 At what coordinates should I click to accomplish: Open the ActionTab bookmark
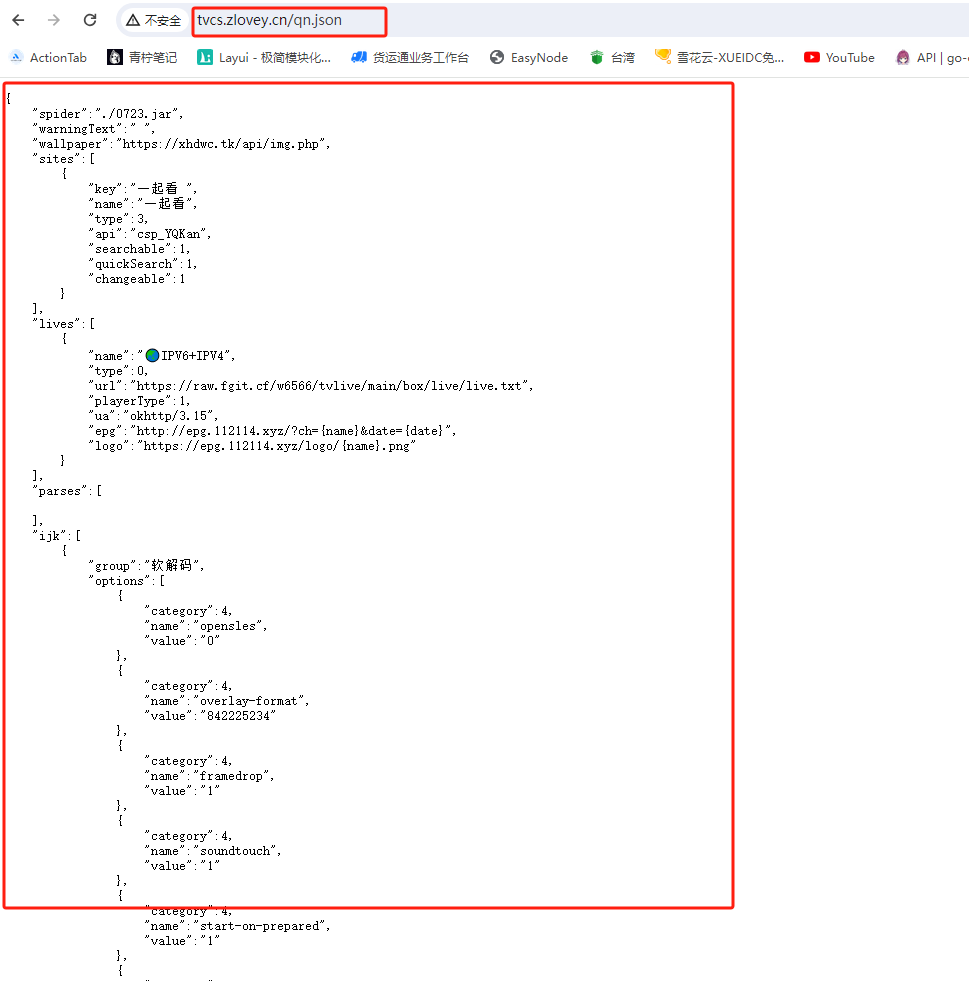tap(48, 58)
